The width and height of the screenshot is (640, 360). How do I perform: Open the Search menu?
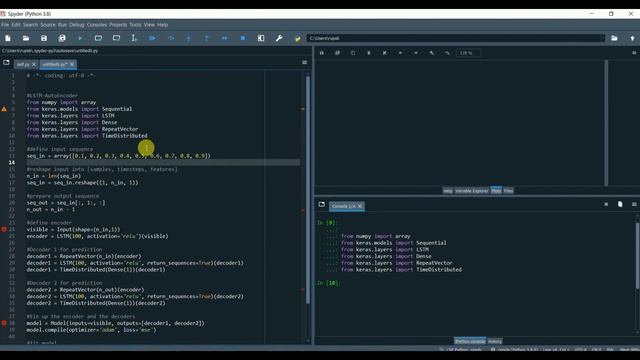30,25
